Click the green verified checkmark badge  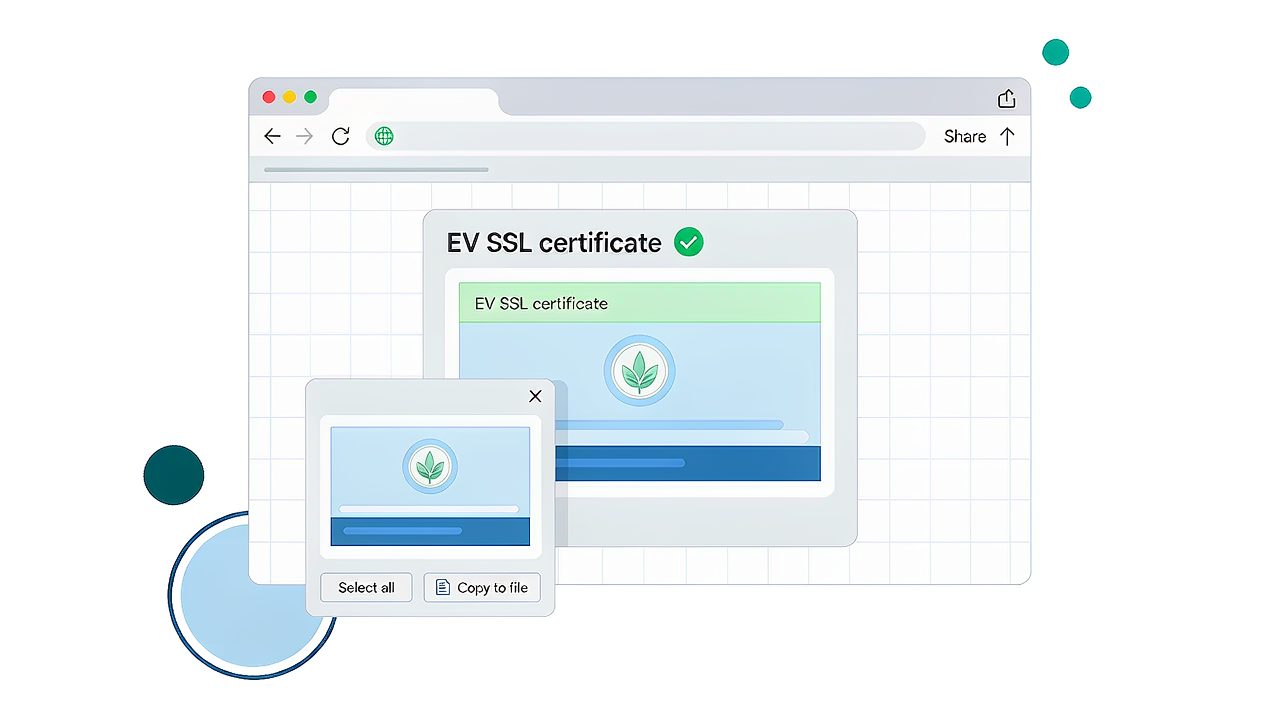click(x=688, y=242)
